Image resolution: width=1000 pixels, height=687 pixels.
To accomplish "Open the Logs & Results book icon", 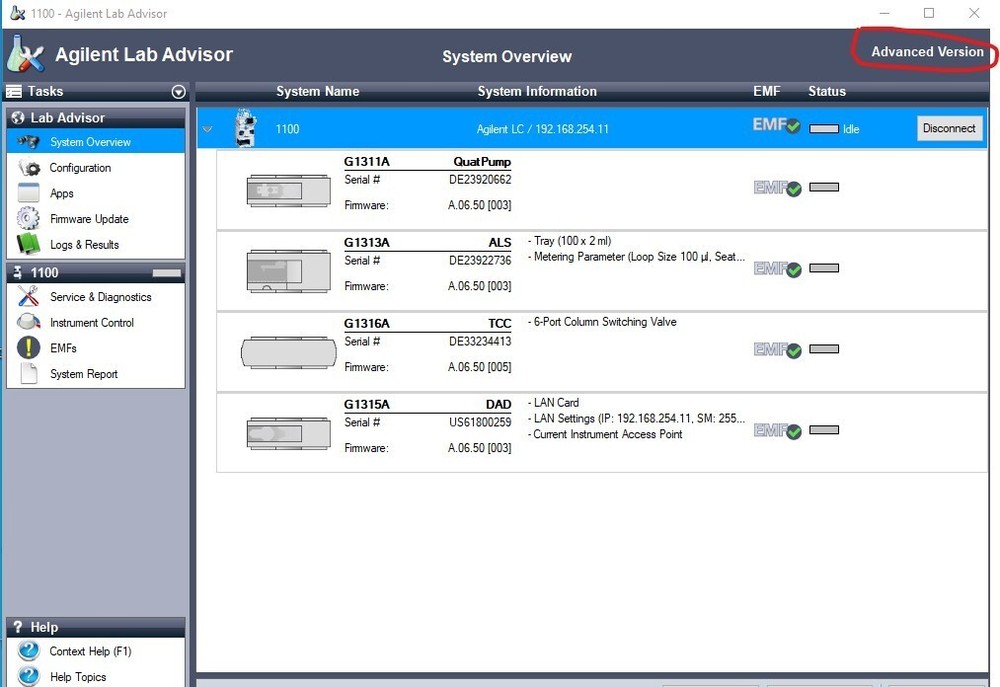I will (28, 244).
